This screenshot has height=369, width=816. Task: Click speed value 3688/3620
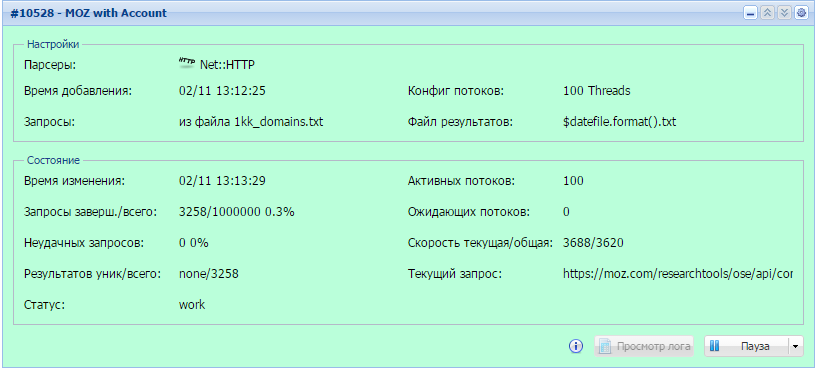[x=594, y=243]
